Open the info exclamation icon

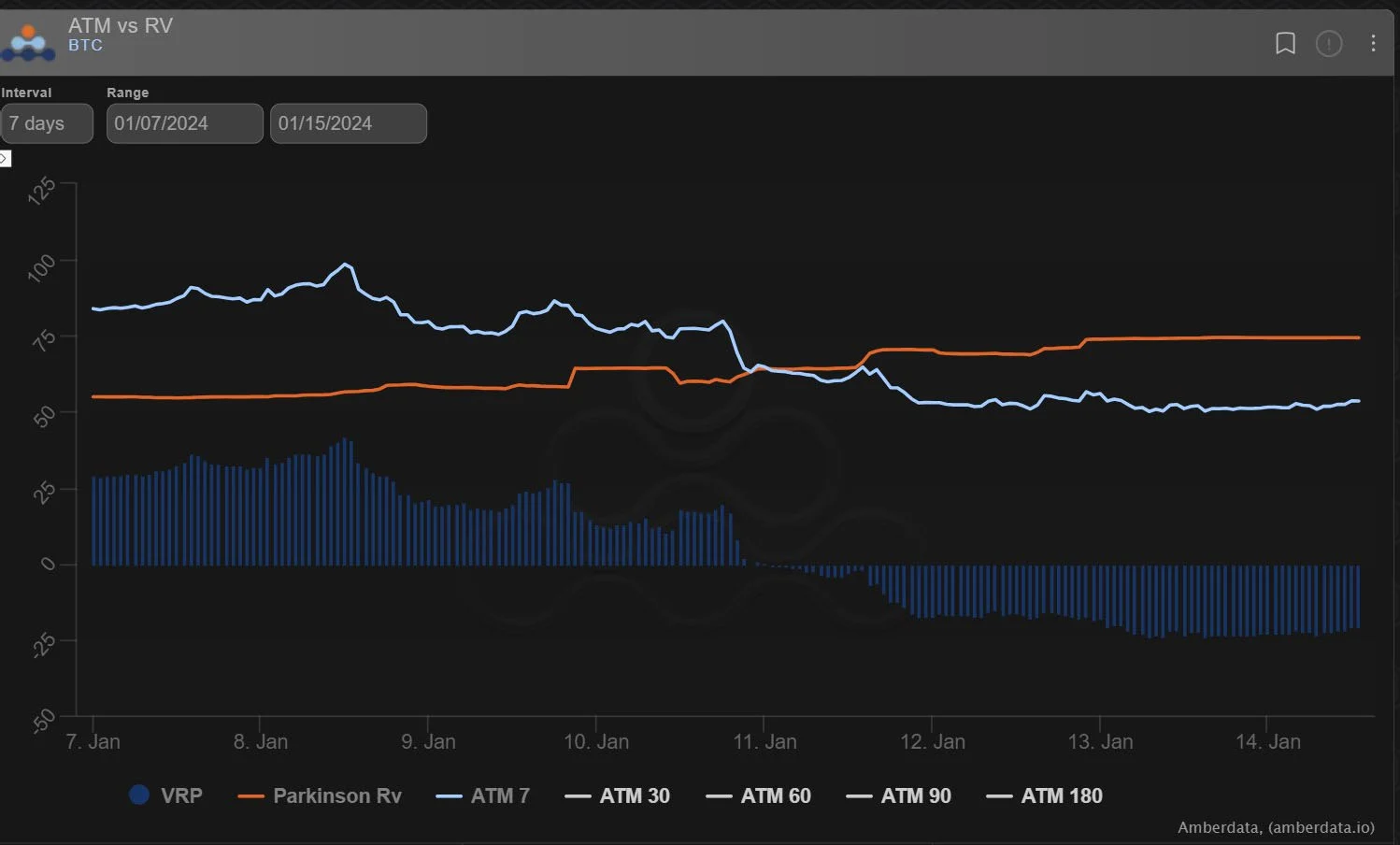pos(1329,43)
